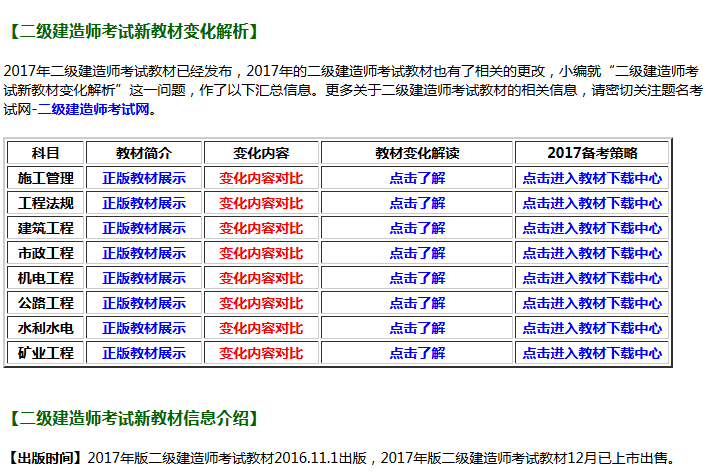Click 点击了解 in the 水利水电 row
Screen dimensions: 717x474
[x=417, y=328]
